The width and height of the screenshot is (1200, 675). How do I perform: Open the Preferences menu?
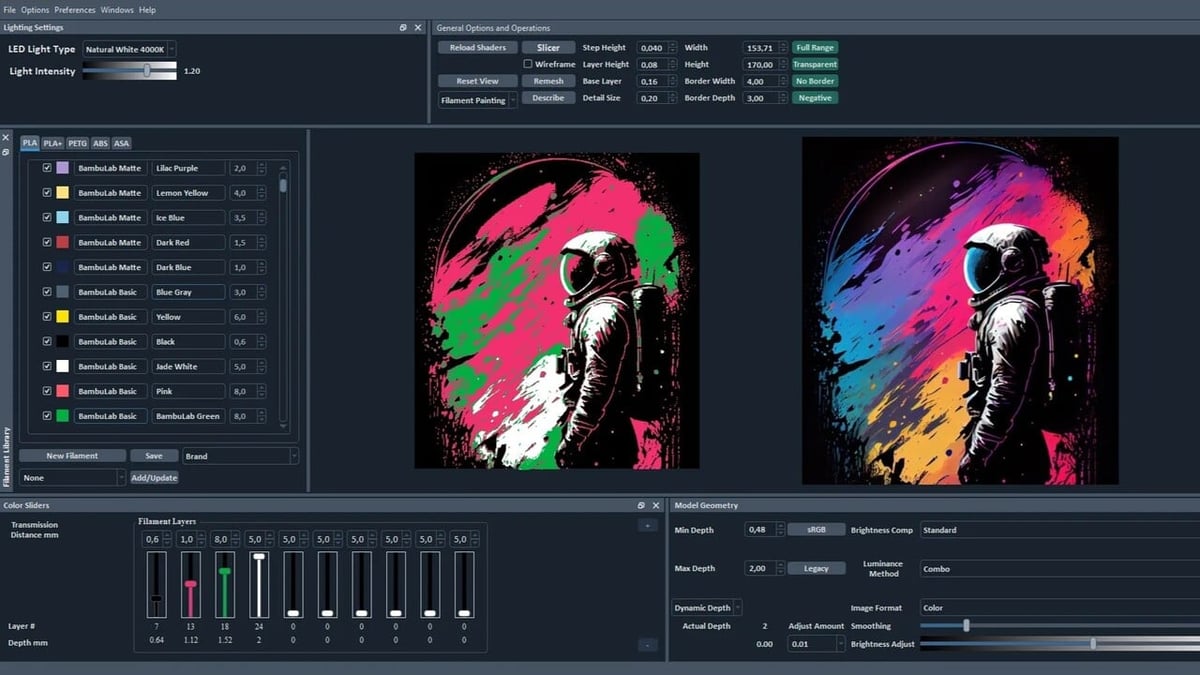[75, 10]
